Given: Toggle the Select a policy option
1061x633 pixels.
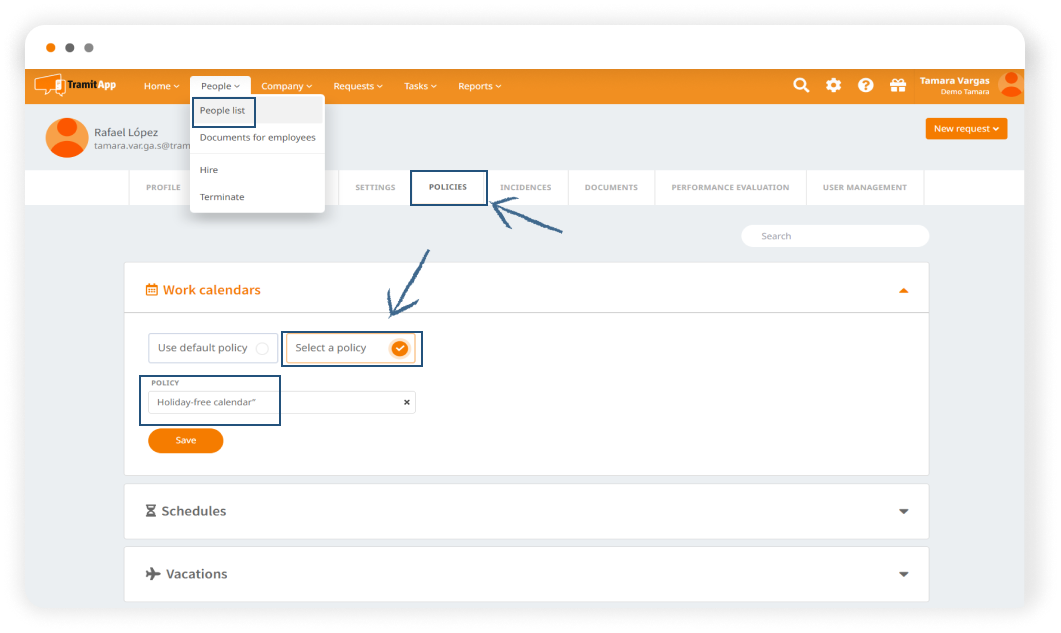Looking at the screenshot, I should [399, 348].
